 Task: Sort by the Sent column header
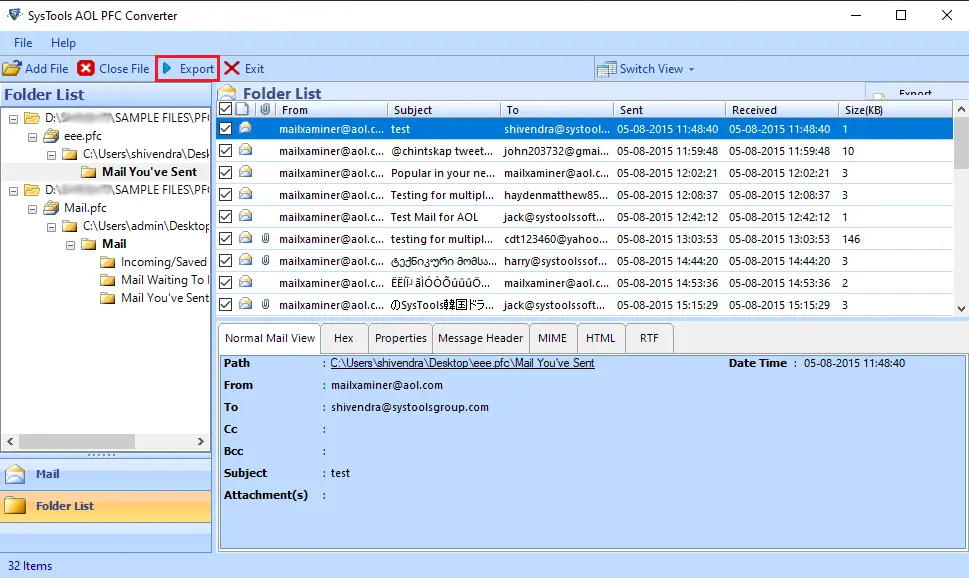point(669,109)
